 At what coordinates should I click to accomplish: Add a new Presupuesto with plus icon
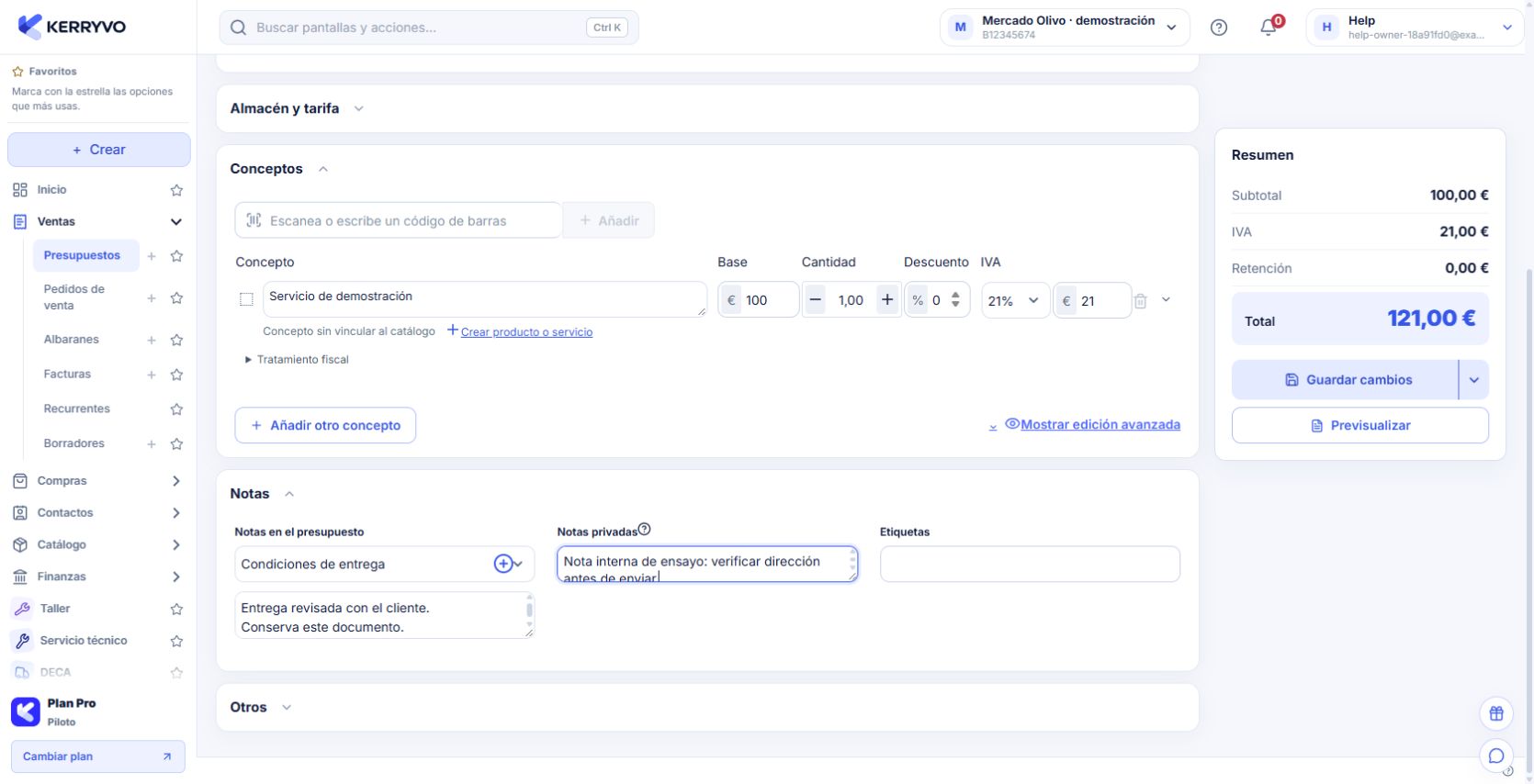[x=152, y=256]
